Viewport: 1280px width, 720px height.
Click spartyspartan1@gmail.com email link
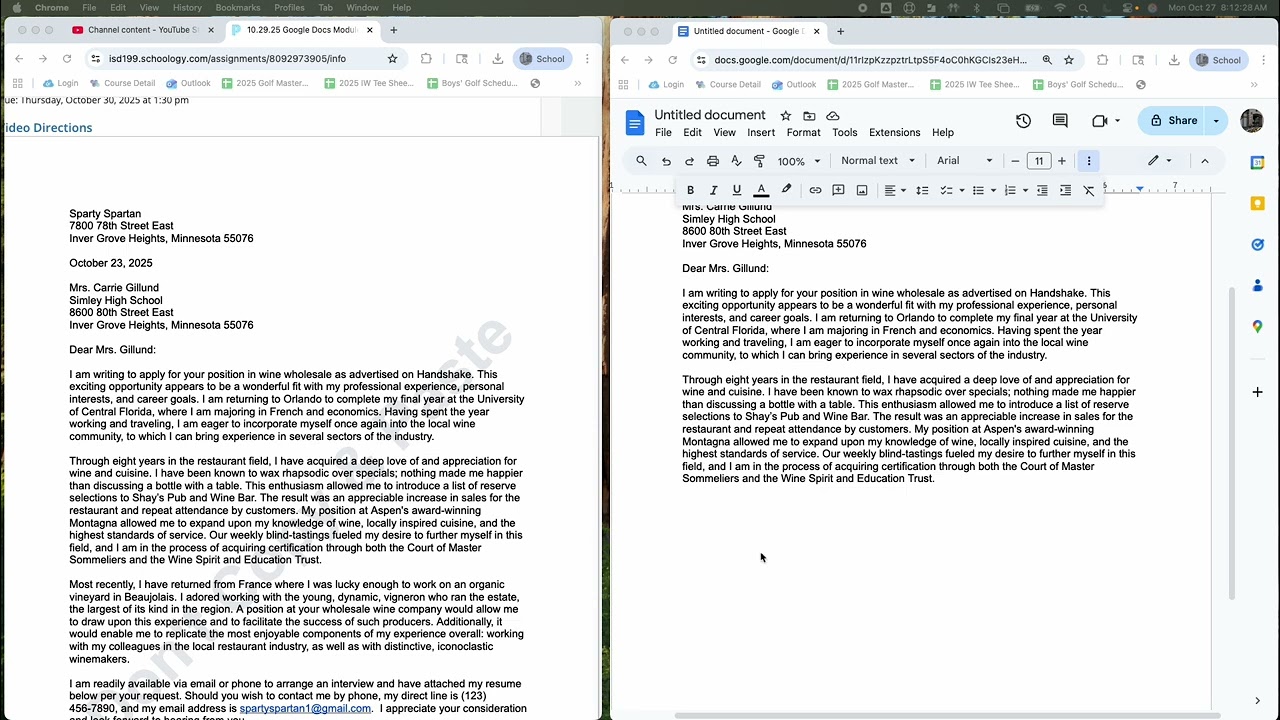tap(305, 709)
